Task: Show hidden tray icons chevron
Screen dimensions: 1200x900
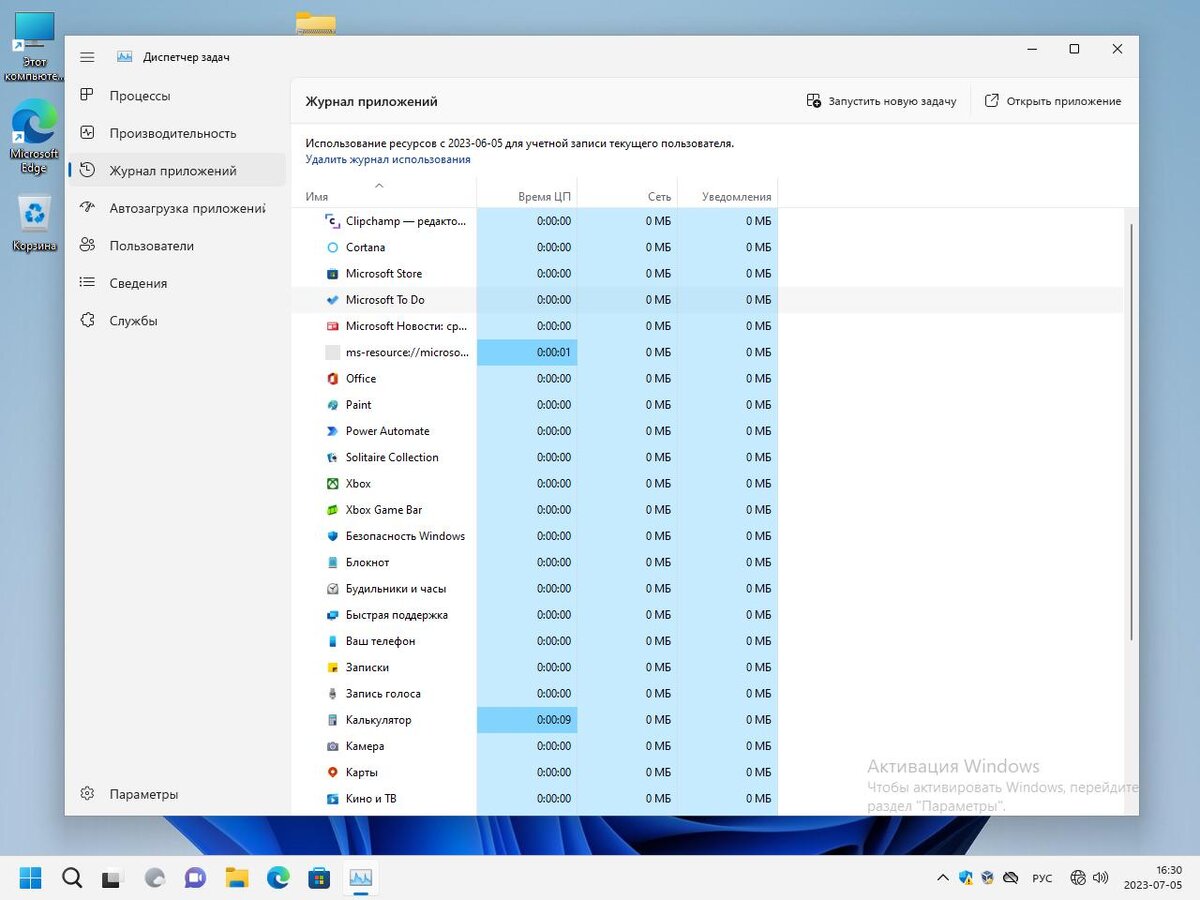Action: tap(942, 878)
